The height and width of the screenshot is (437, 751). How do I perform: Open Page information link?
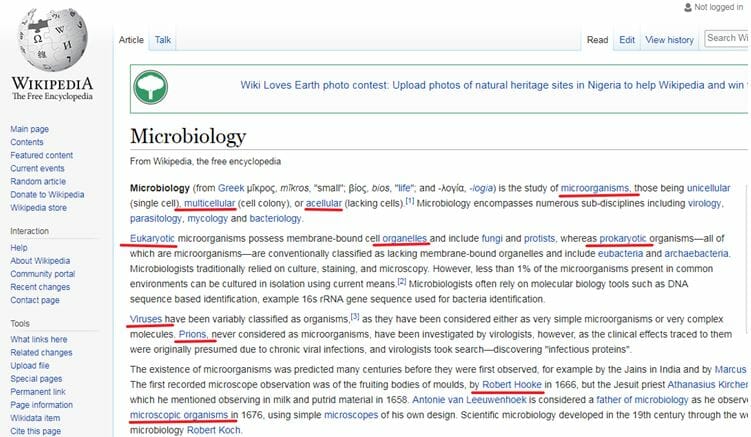click(x=42, y=405)
